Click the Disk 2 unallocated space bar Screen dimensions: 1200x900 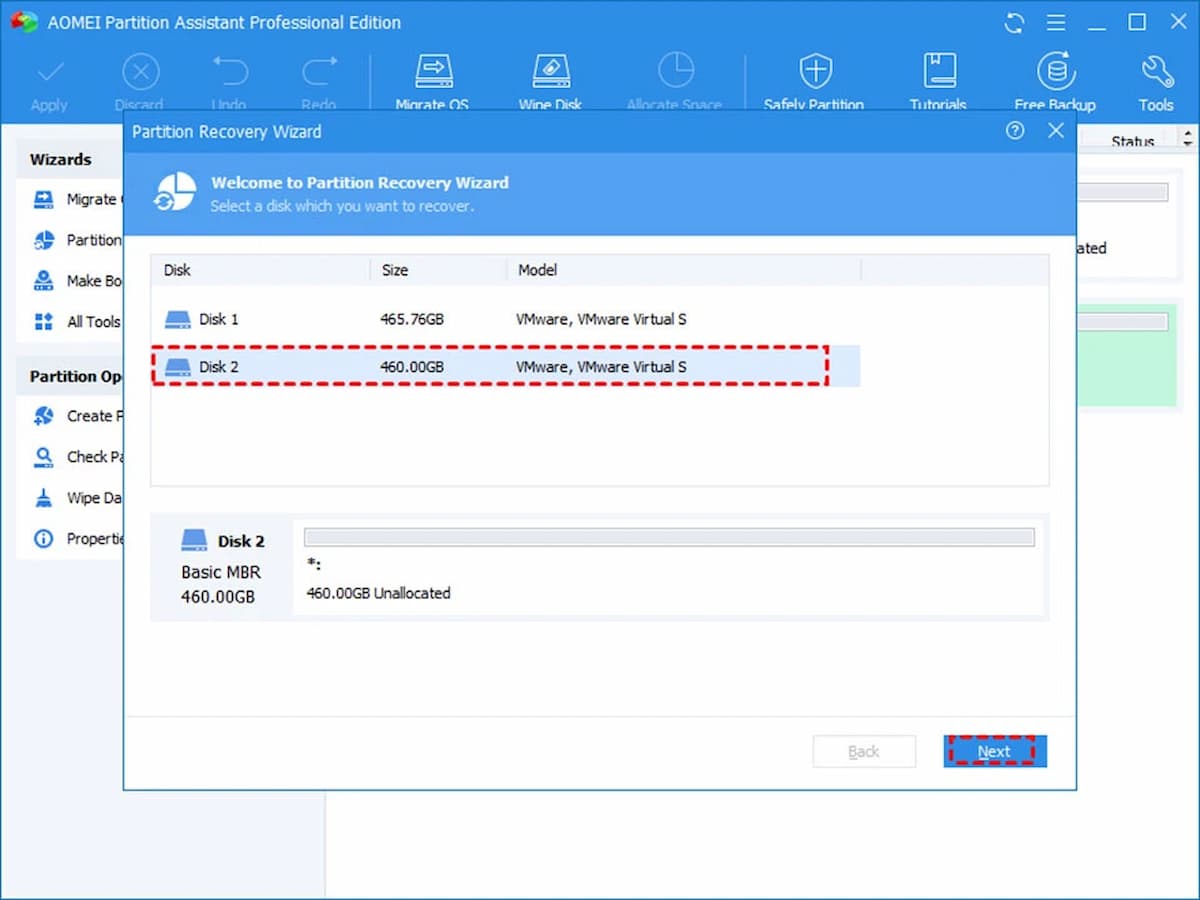pyautogui.click(x=668, y=537)
